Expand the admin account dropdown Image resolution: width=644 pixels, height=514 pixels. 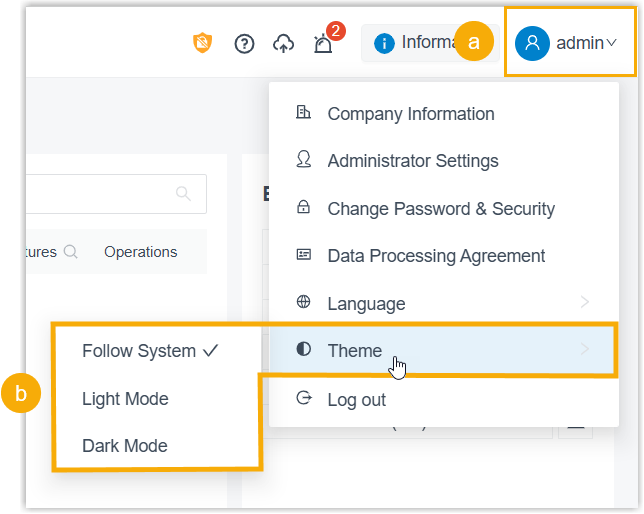point(611,43)
